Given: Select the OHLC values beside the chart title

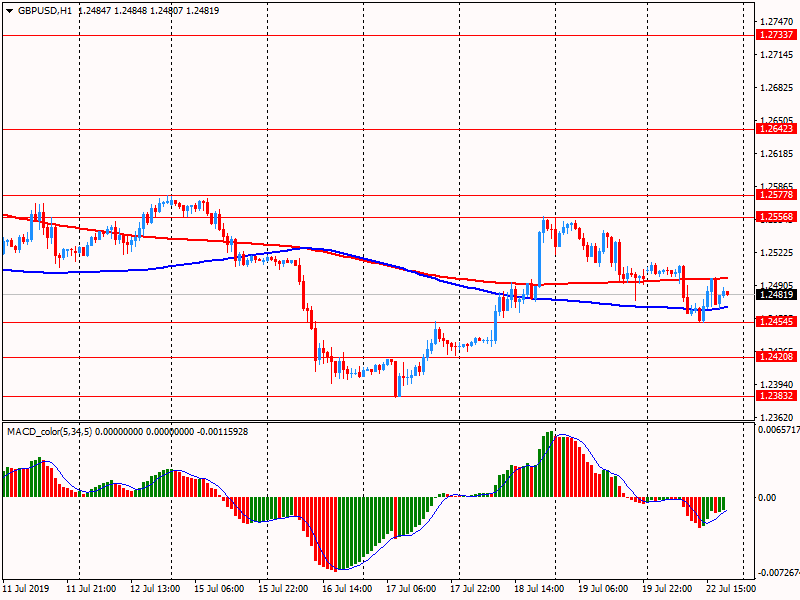Looking at the screenshot, I should tap(148, 11).
